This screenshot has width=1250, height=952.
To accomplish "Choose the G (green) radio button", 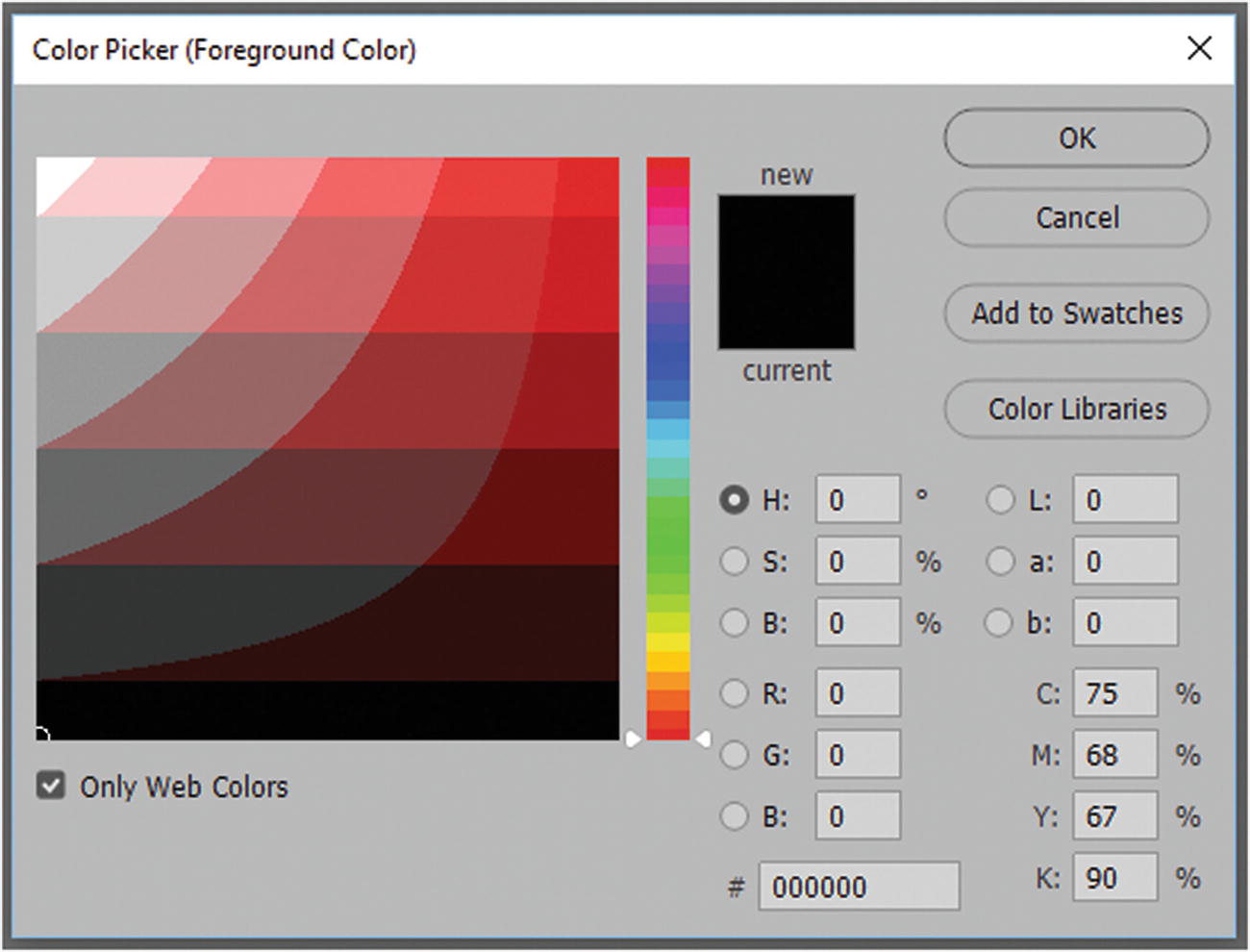I will tap(734, 755).
